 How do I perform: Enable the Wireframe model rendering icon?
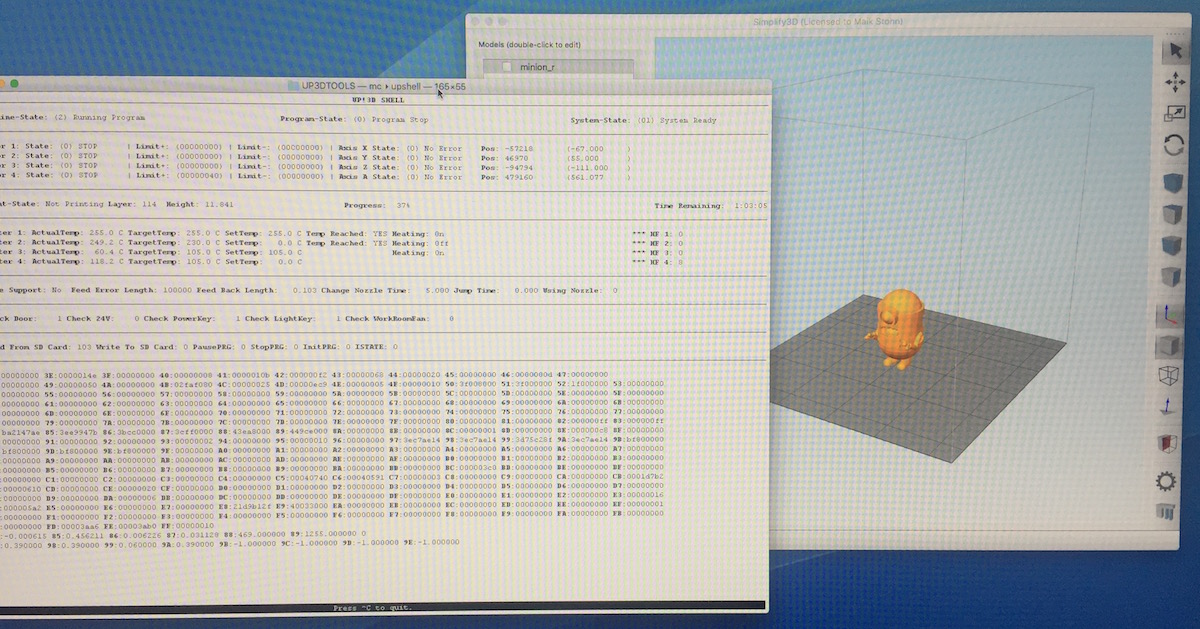pos(1169,376)
